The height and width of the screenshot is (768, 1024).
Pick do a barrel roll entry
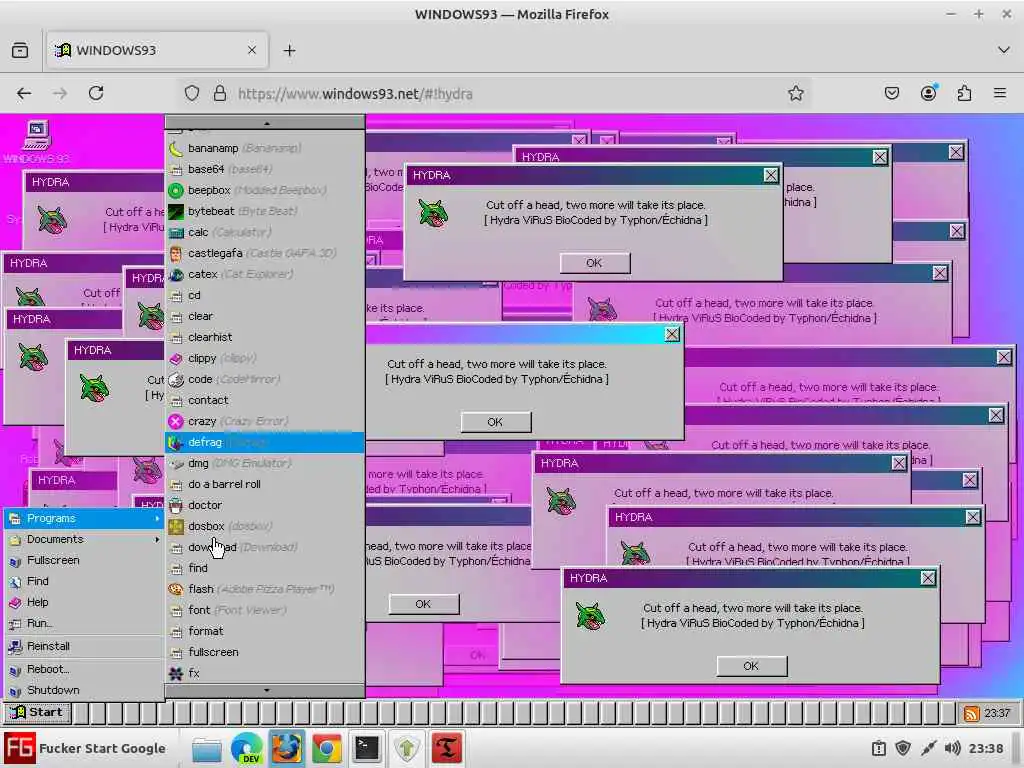point(264,484)
